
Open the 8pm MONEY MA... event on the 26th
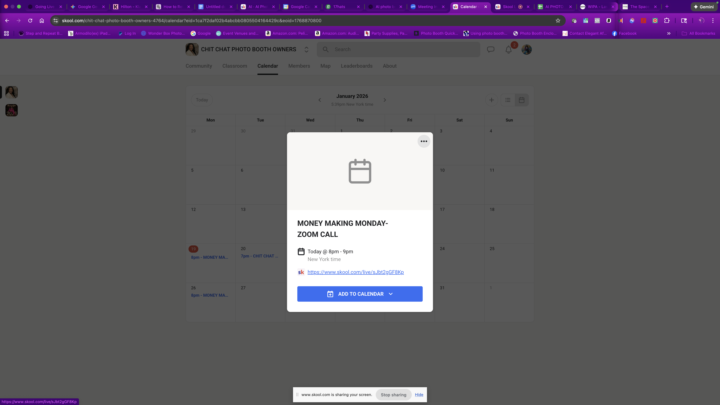click(x=209, y=295)
